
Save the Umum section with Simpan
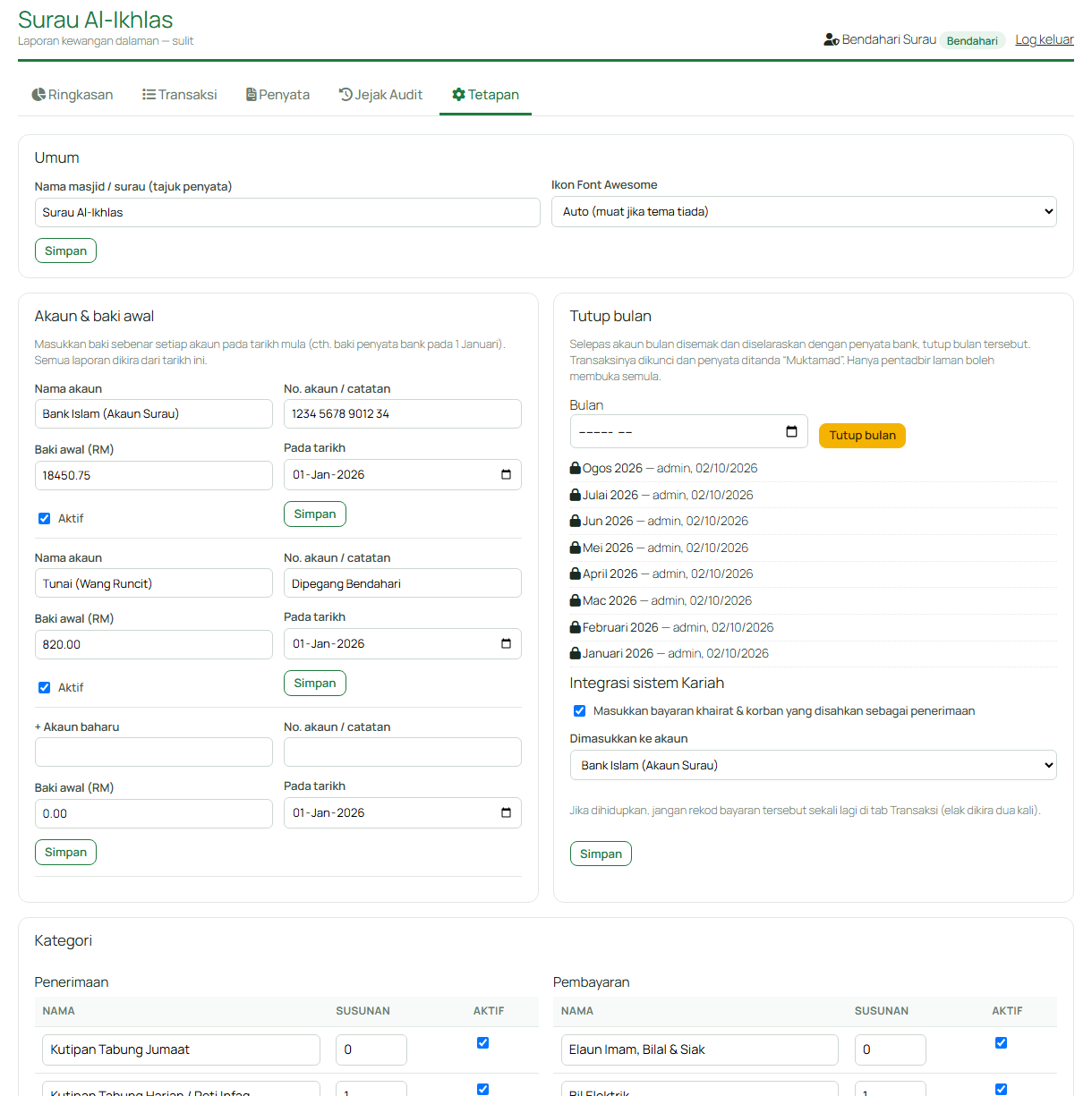(65, 251)
